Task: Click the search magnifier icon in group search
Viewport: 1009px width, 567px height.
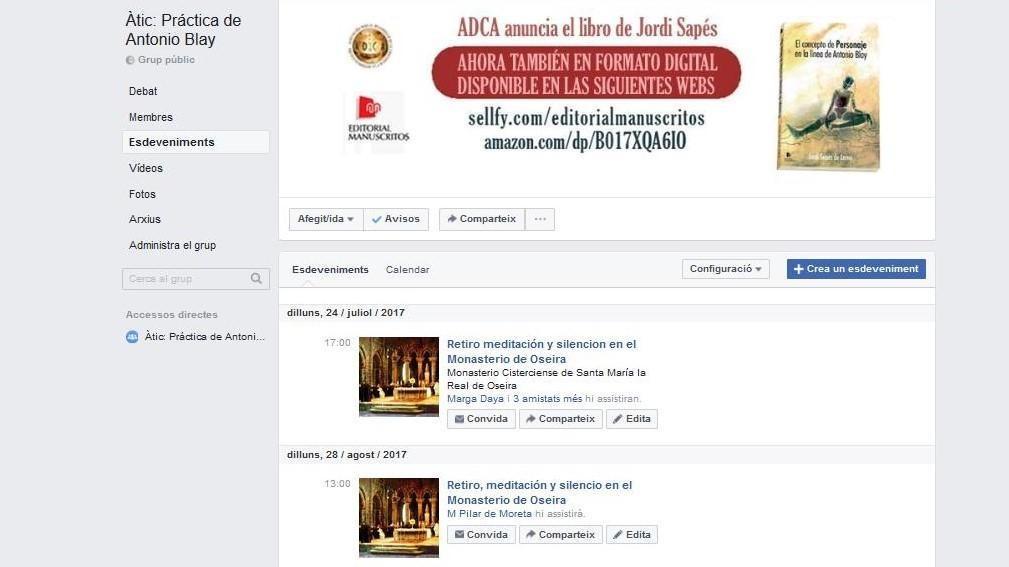Action: point(256,279)
